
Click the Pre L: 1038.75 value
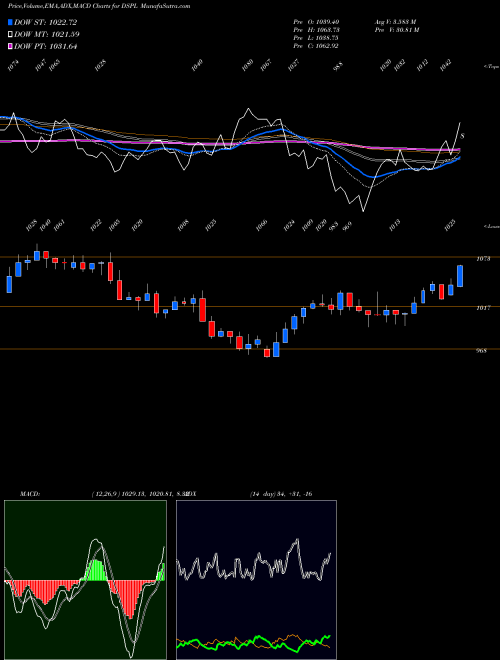316,38
